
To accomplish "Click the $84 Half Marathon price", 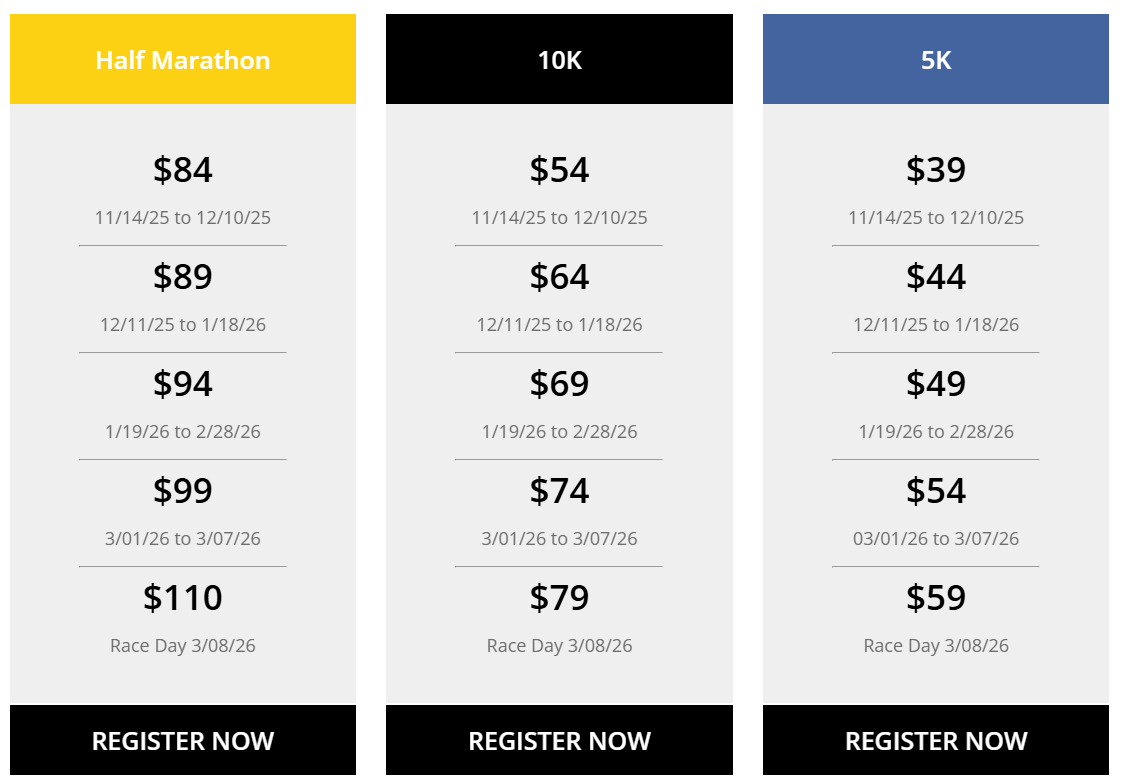I will (183, 170).
